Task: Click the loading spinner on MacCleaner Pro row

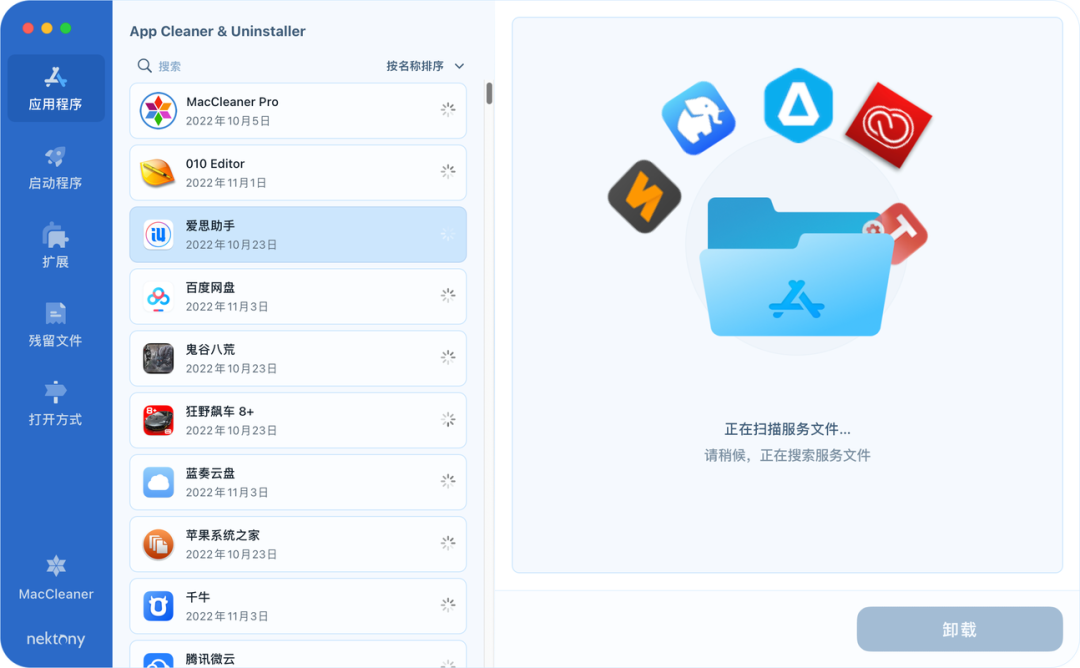Action: (448, 109)
